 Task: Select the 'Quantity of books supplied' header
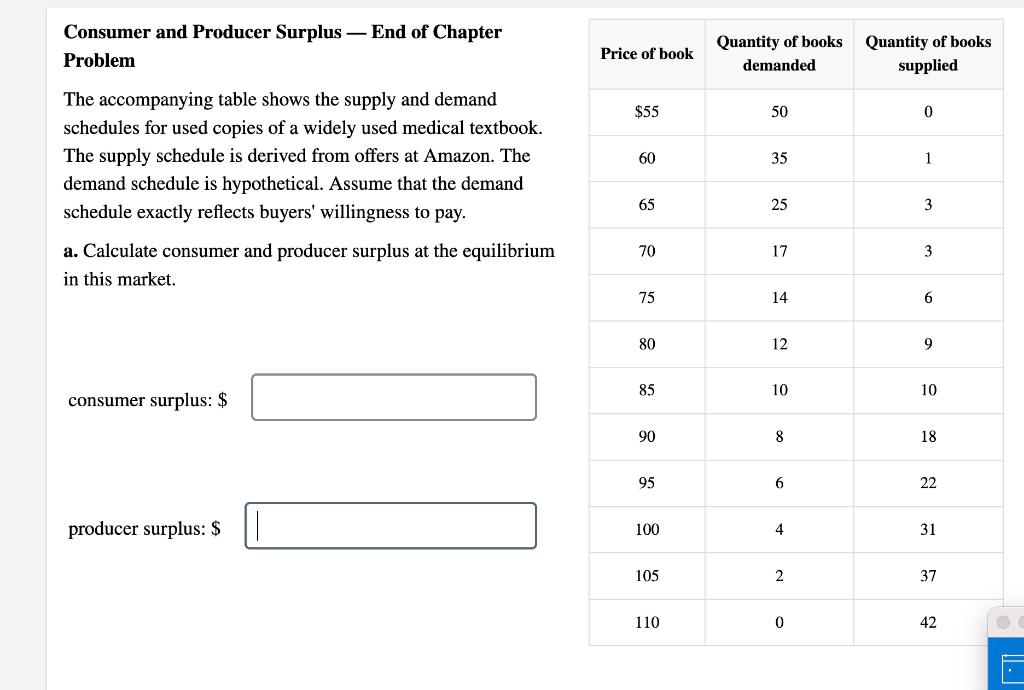tap(928, 54)
